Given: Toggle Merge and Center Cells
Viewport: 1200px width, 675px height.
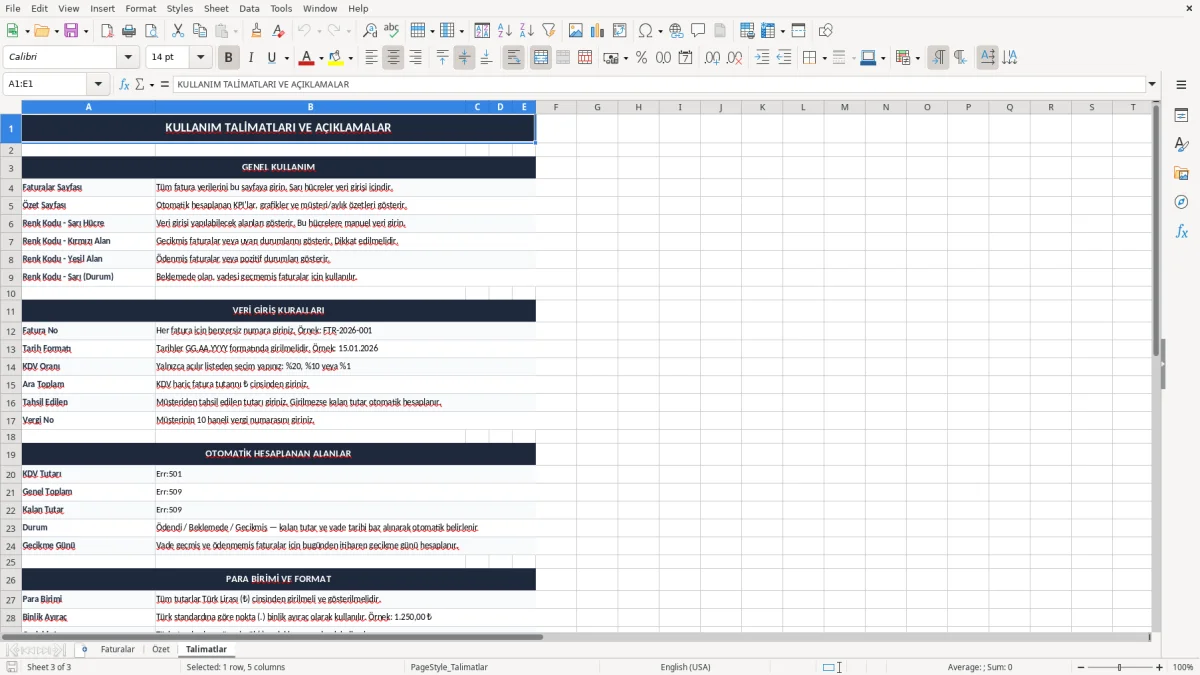Looking at the screenshot, I should coord(541,58).
